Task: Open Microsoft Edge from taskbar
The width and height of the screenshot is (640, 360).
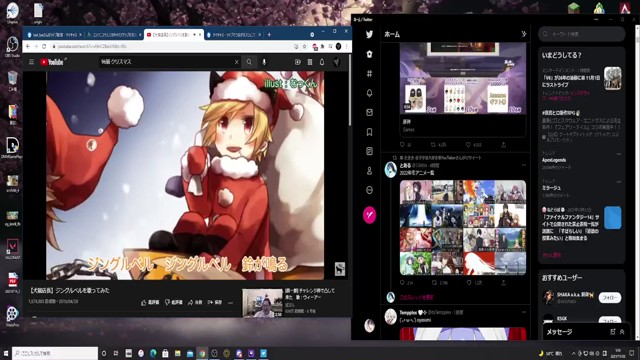Action: pyautogui.click(x=153, y=353)
